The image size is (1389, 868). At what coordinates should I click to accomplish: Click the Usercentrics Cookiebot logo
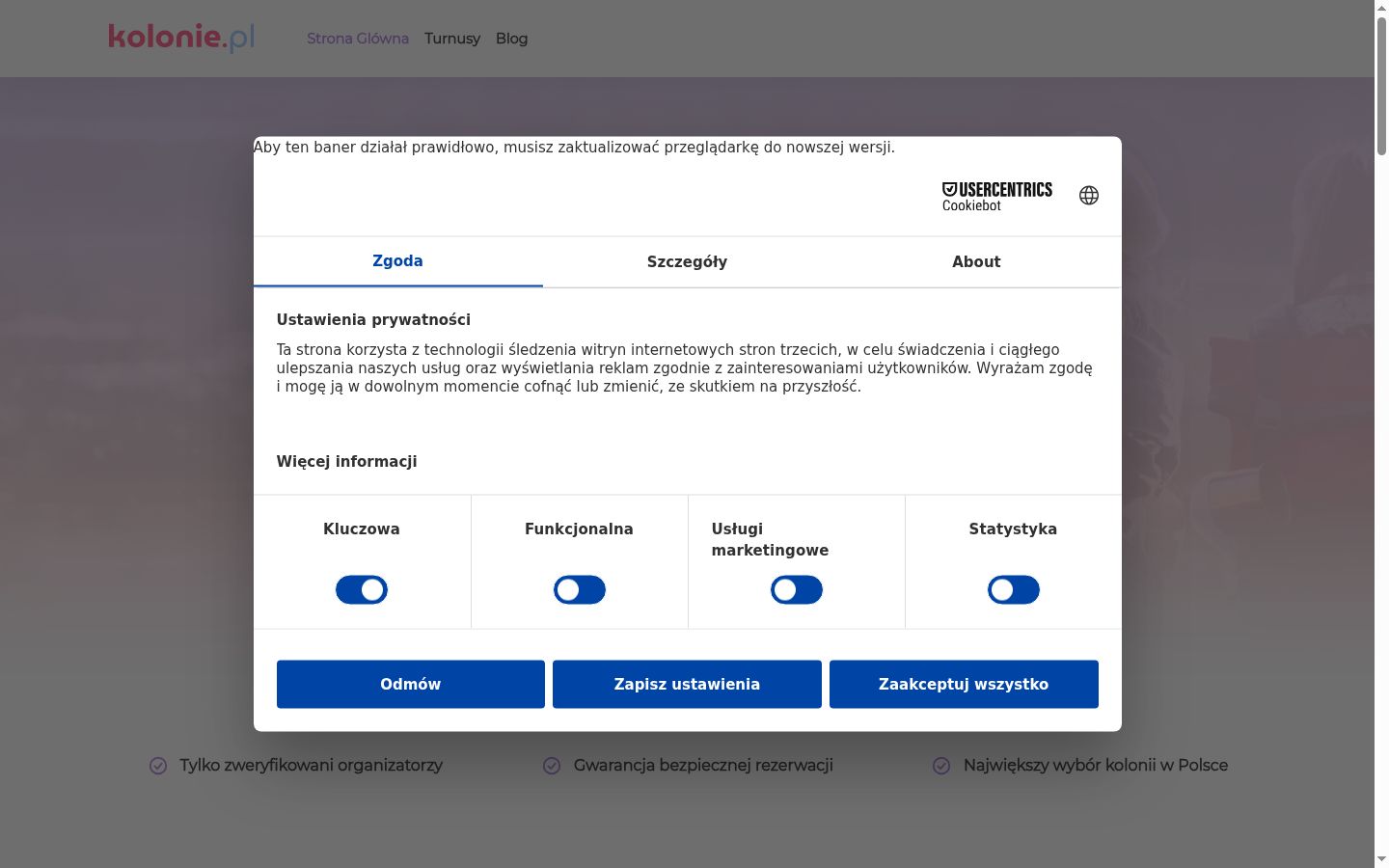[997, 197]
